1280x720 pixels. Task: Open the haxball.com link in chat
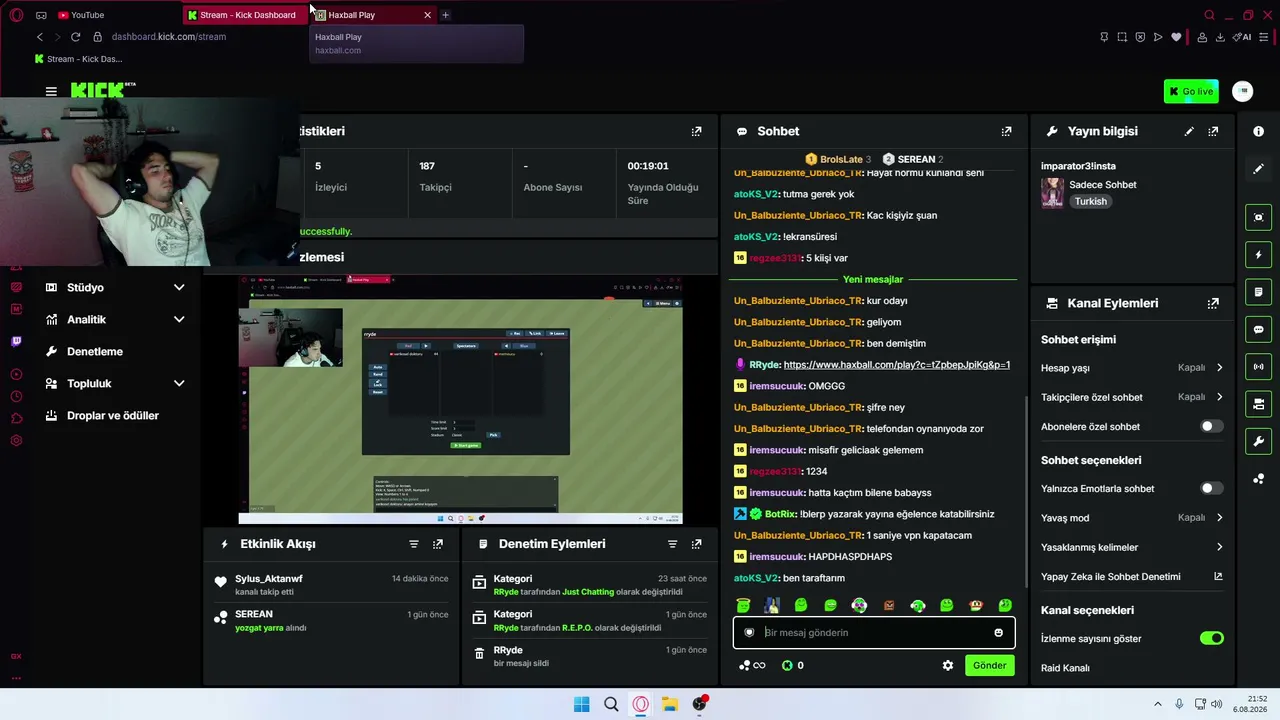click(897, 365)
